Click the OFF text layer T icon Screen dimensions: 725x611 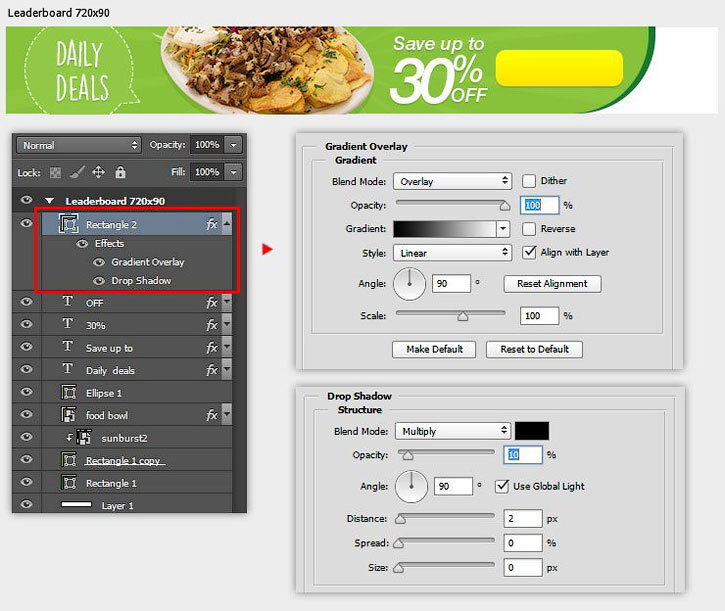pos(68,302)
